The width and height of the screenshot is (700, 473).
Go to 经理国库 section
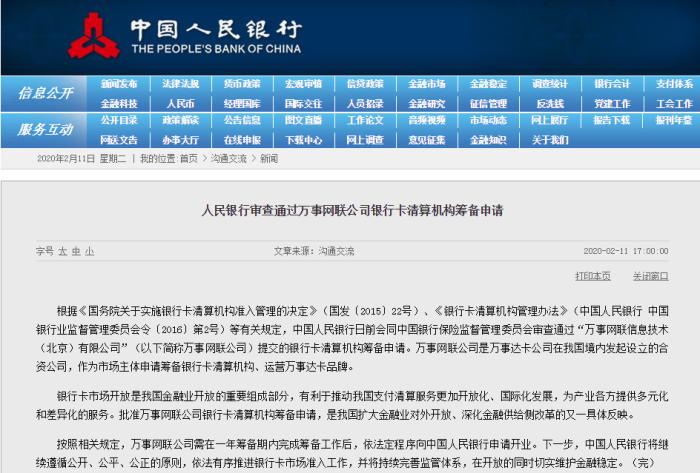[242, 104]
